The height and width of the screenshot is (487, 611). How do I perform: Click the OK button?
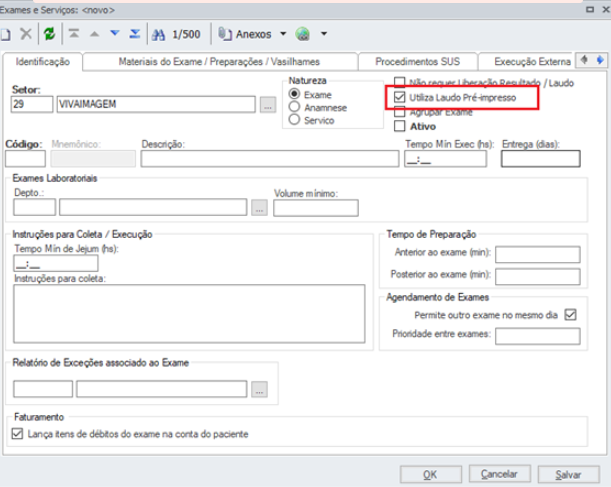tap(431, 475)
